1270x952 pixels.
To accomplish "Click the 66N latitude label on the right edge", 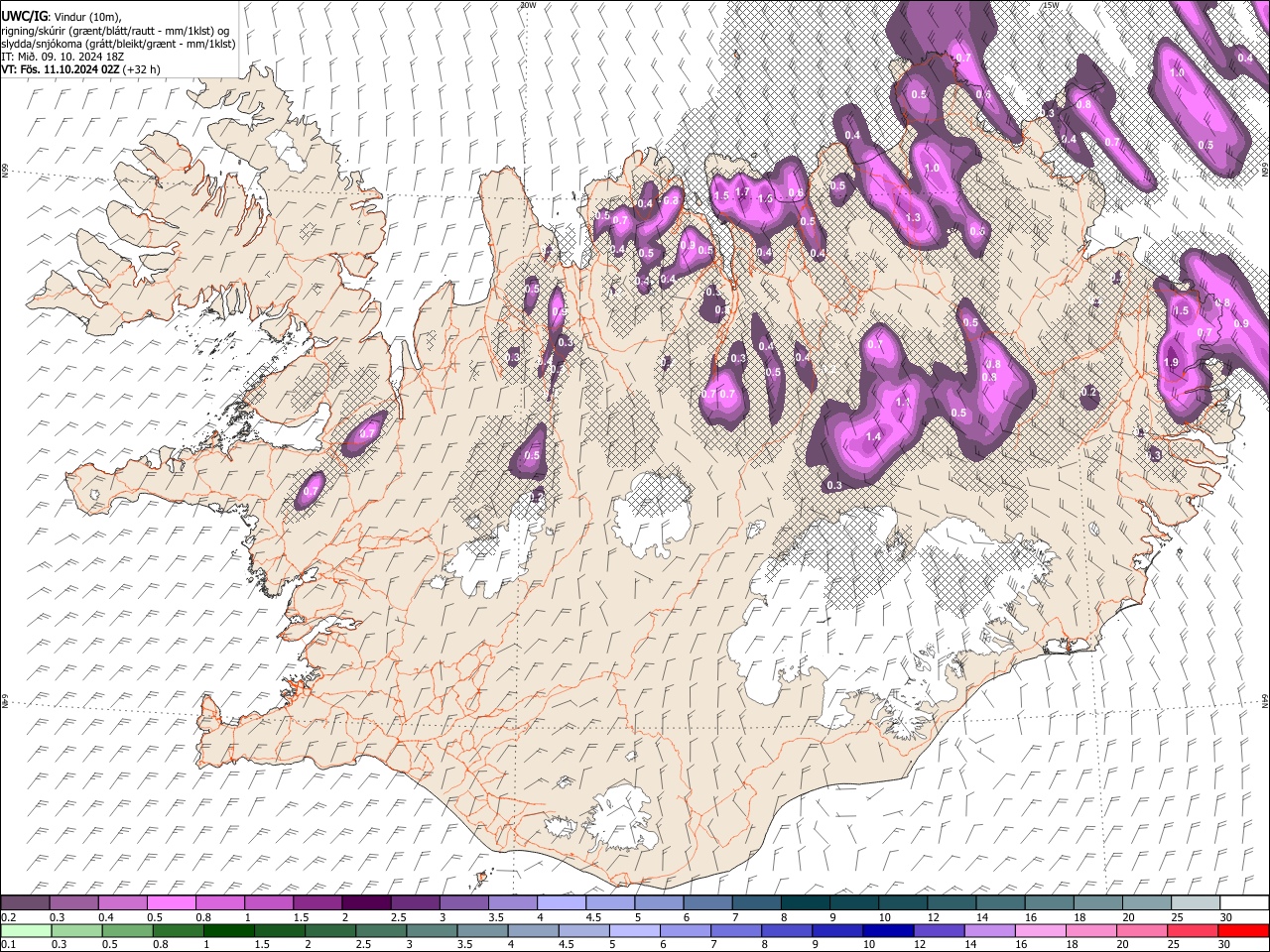I will (1265, 171).
